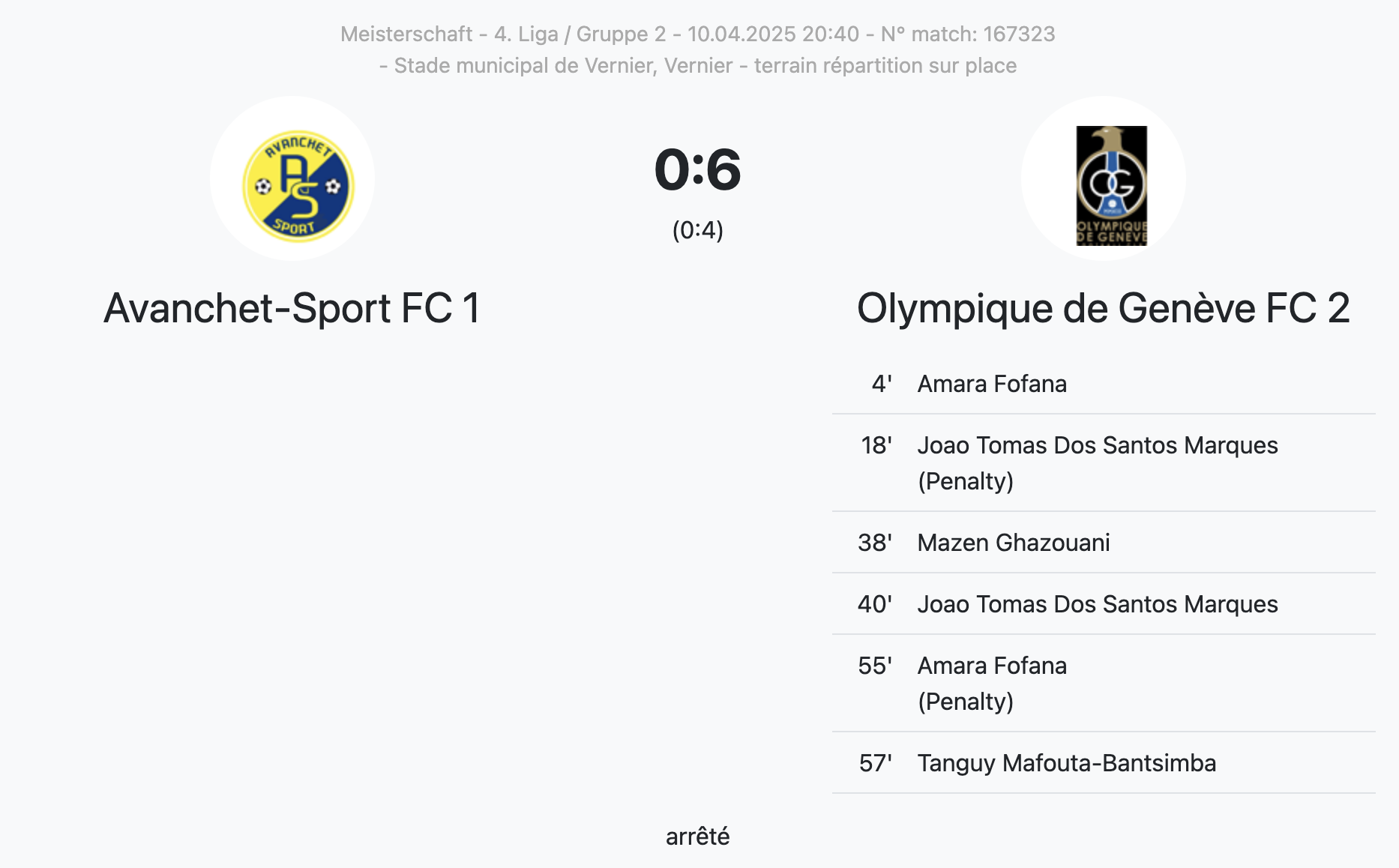Click Joao Tomas Dos Santos Marques at 18'
The width and height of the screenshot is (1399, 868).
1097,445
